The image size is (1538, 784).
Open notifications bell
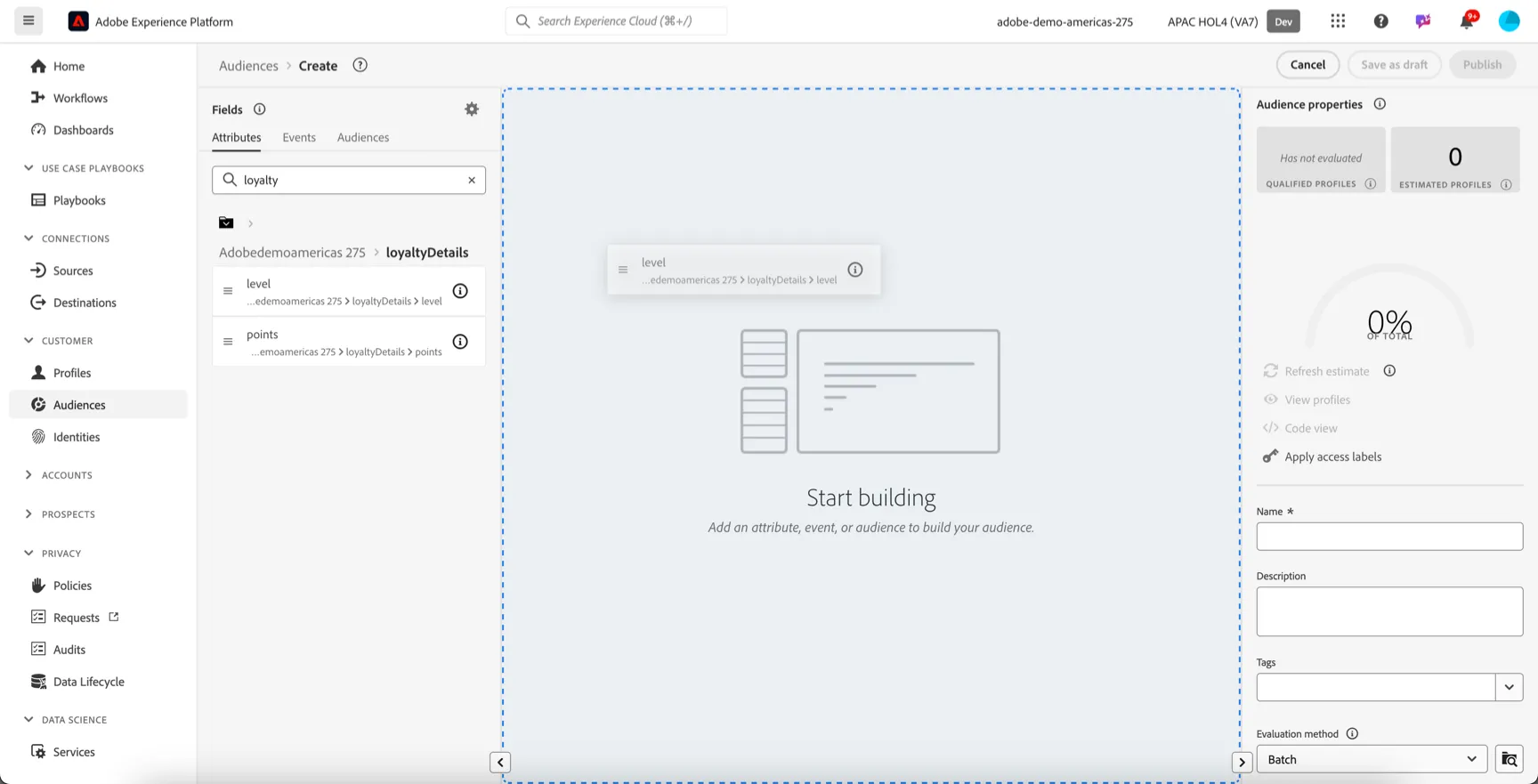[1467, 21]
